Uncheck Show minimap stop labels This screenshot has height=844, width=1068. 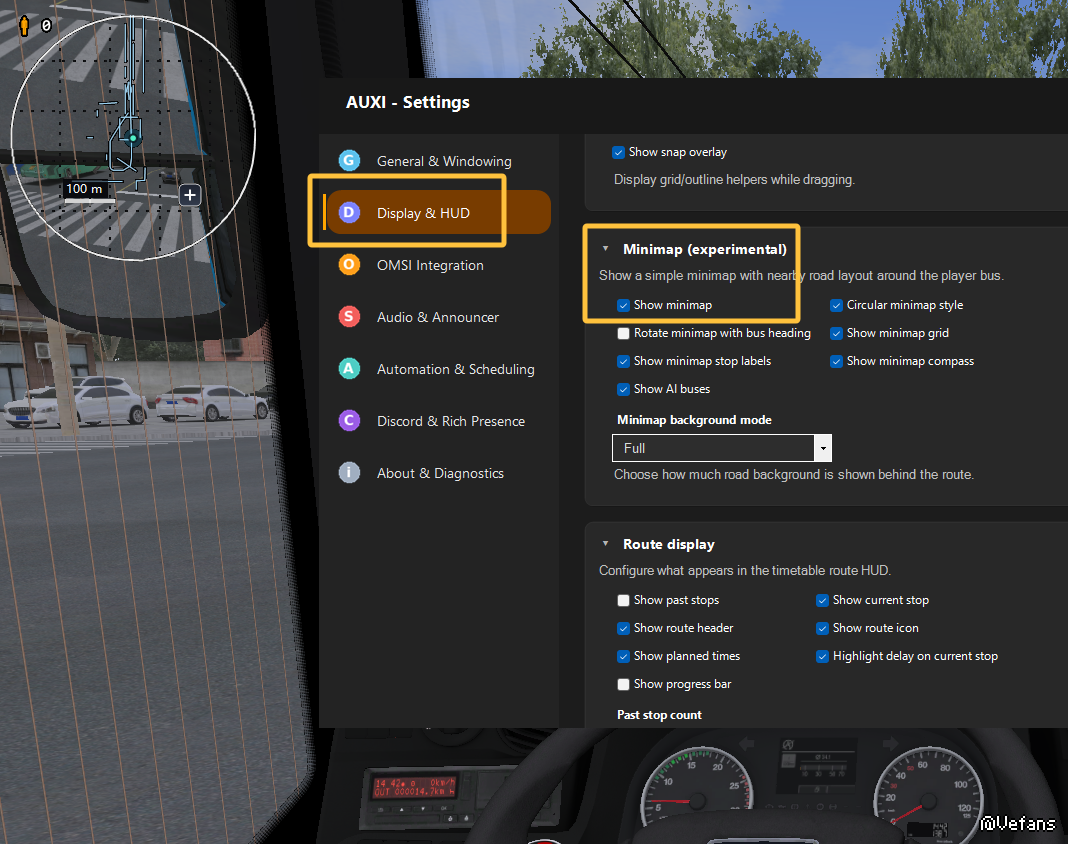point(623,361)
